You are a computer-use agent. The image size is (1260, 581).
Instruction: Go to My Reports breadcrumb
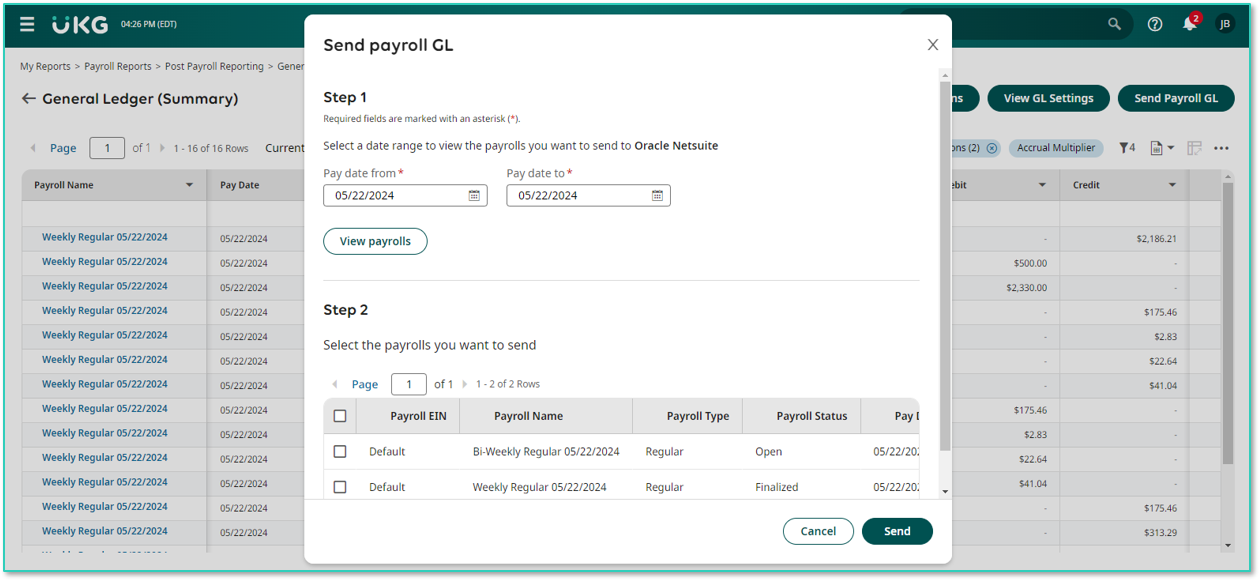(x=45, y=66)
